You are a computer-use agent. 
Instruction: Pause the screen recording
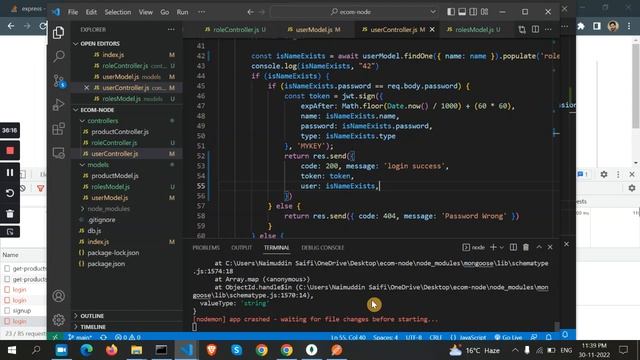pos(10,173)
